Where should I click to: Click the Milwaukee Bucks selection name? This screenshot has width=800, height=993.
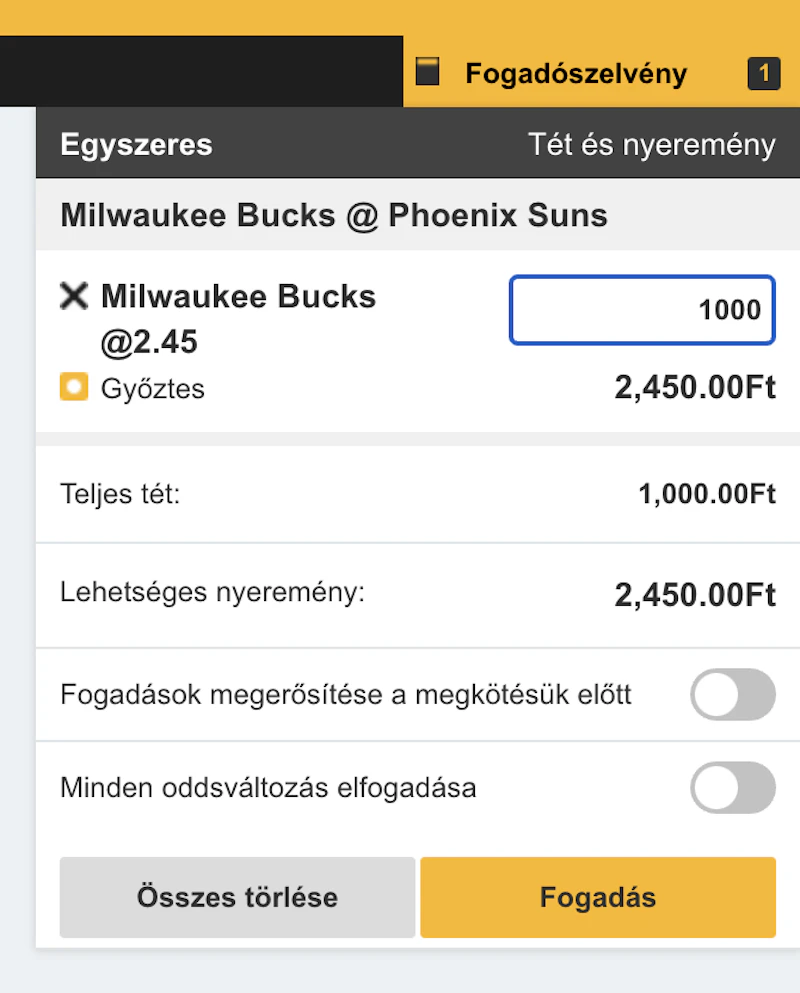(238, 296)
